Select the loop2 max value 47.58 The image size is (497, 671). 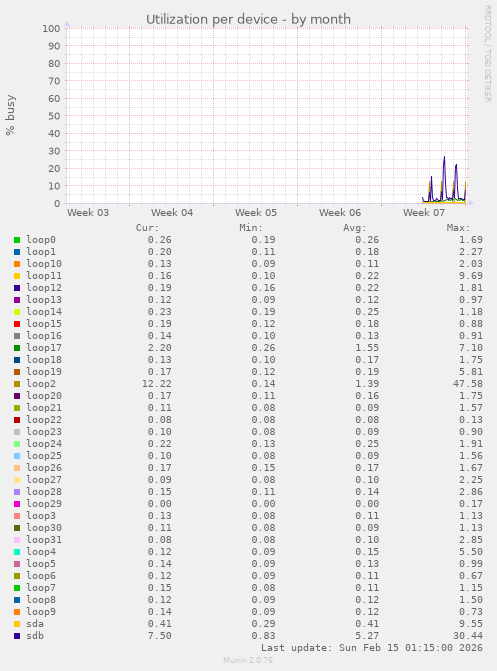[x=468, y=384]
